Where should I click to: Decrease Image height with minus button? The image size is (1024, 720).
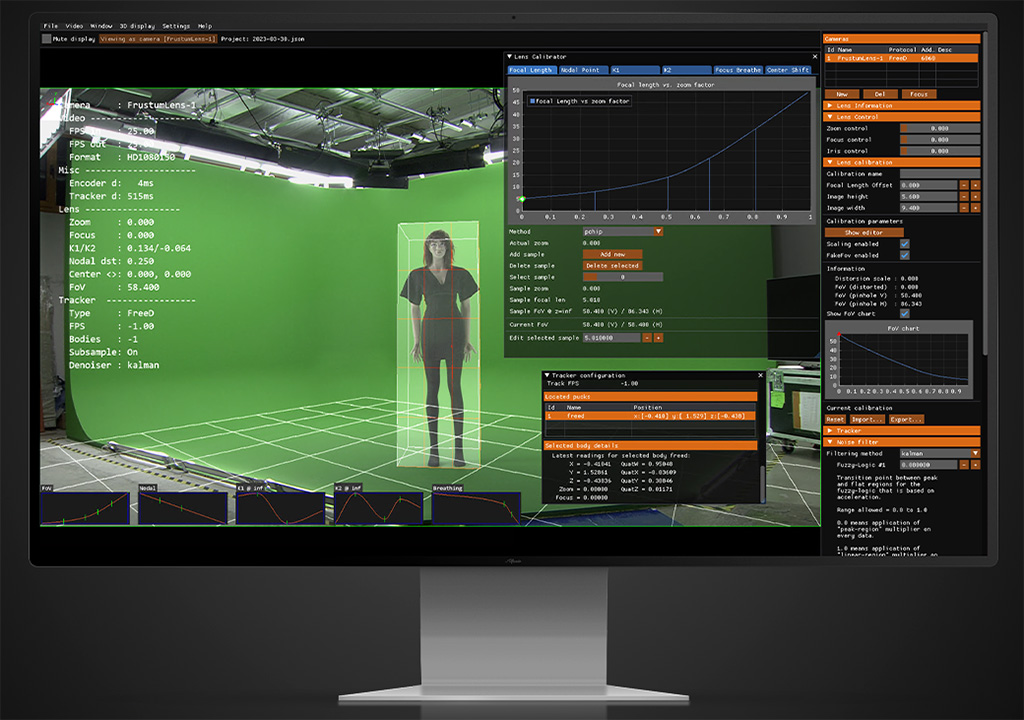[964, 197]
